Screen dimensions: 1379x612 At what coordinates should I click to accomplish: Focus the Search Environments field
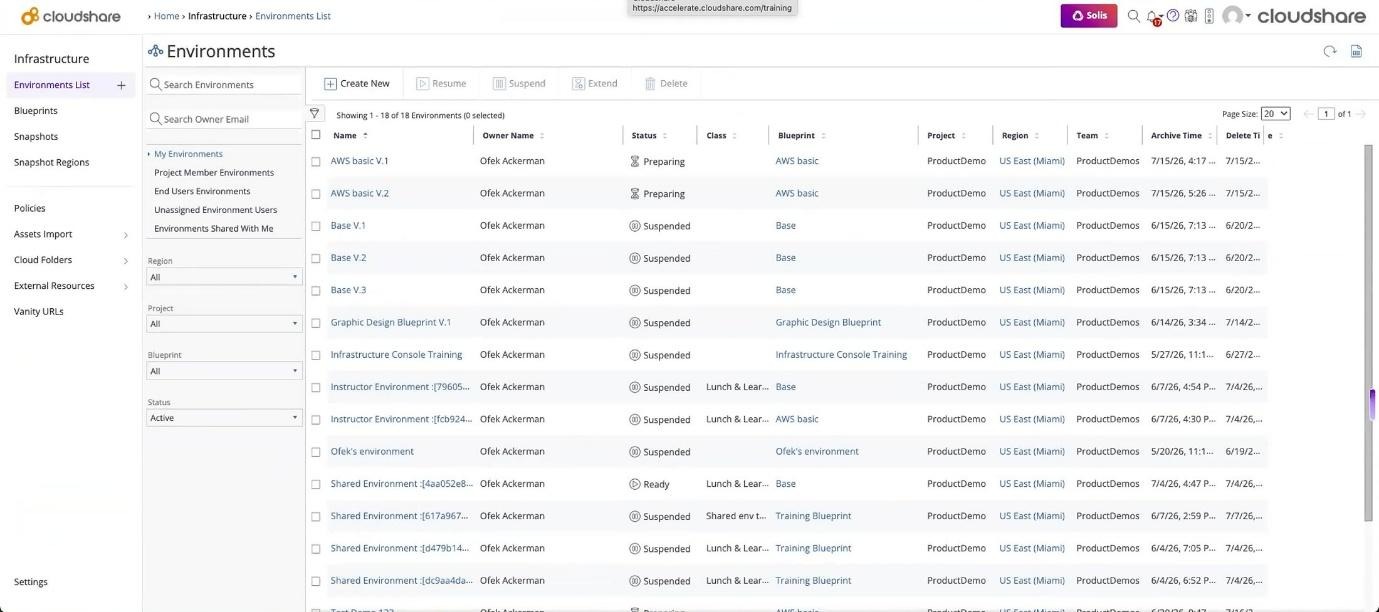pos(225,85)
